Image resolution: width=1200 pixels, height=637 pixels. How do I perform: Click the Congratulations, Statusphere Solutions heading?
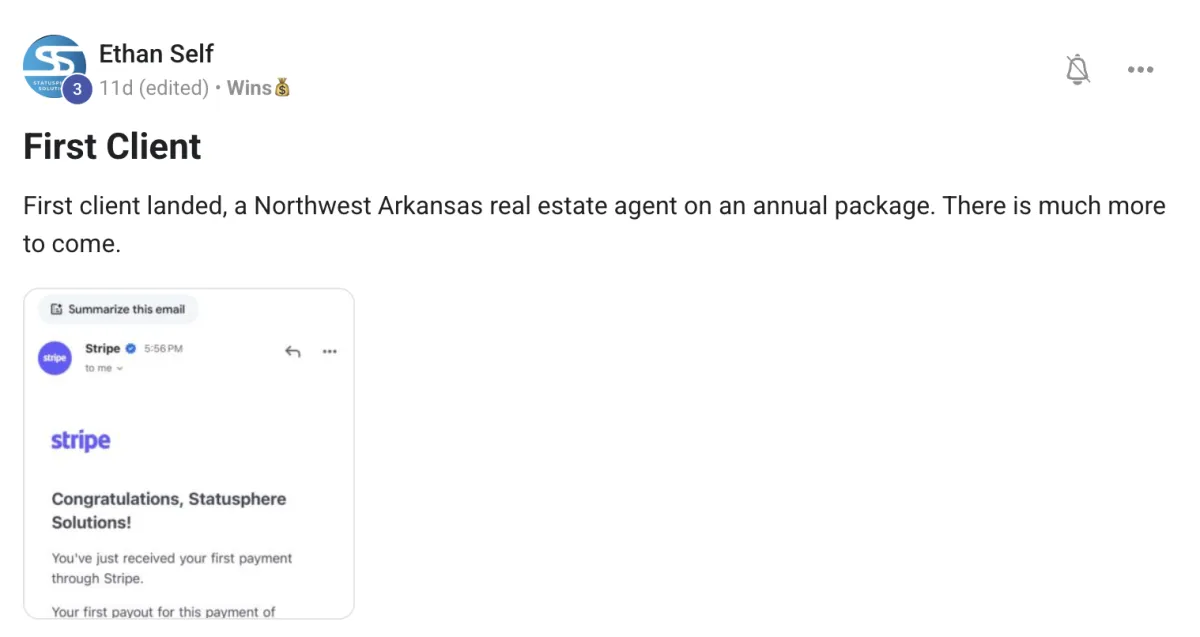[x=169, y=510]
